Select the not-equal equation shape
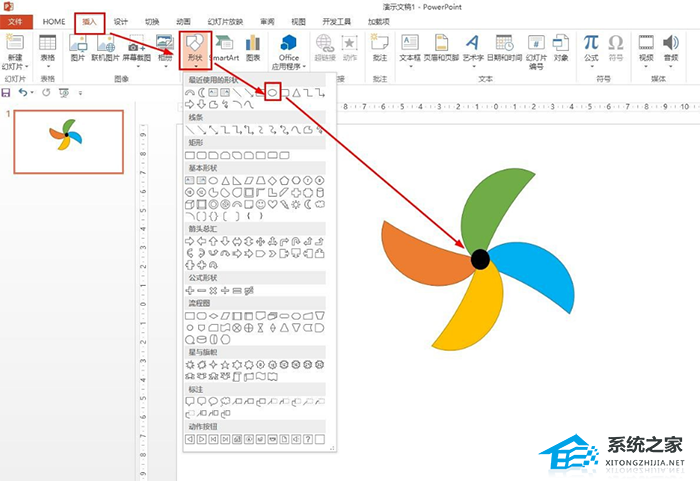Image resolution: width=700 pixels, height=481 pixels. 249,291
